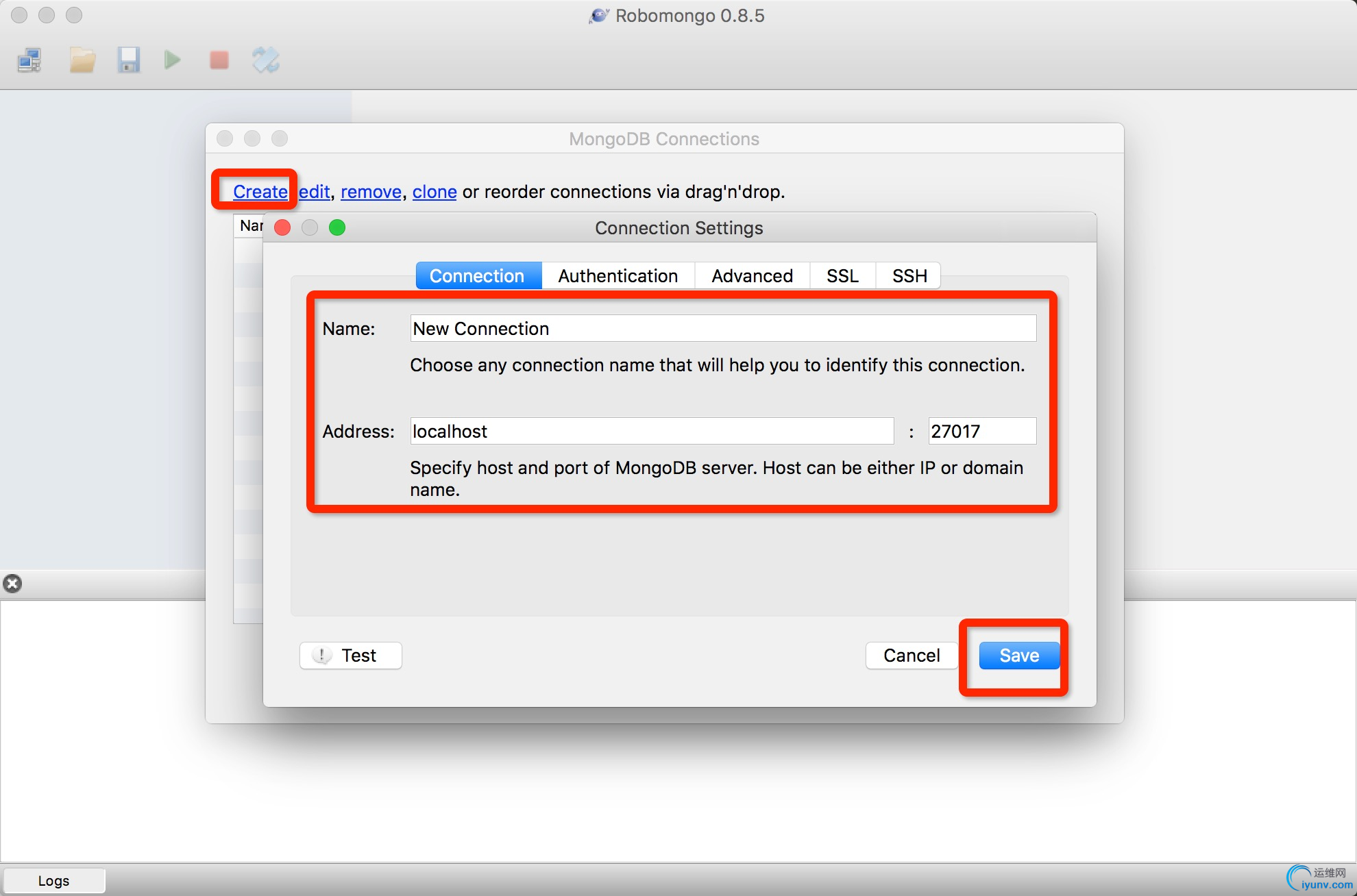This screenshot has width=1357, height=896.
Task: Open file using the folder toolbar icon
Action: pos(82,60)
